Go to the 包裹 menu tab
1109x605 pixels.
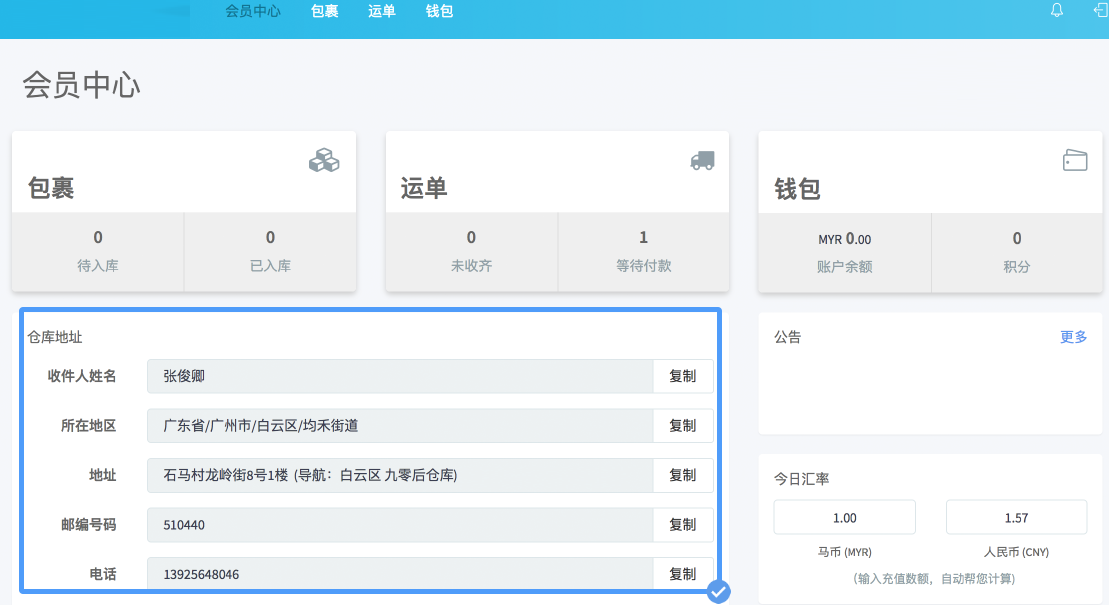point(324,12)
